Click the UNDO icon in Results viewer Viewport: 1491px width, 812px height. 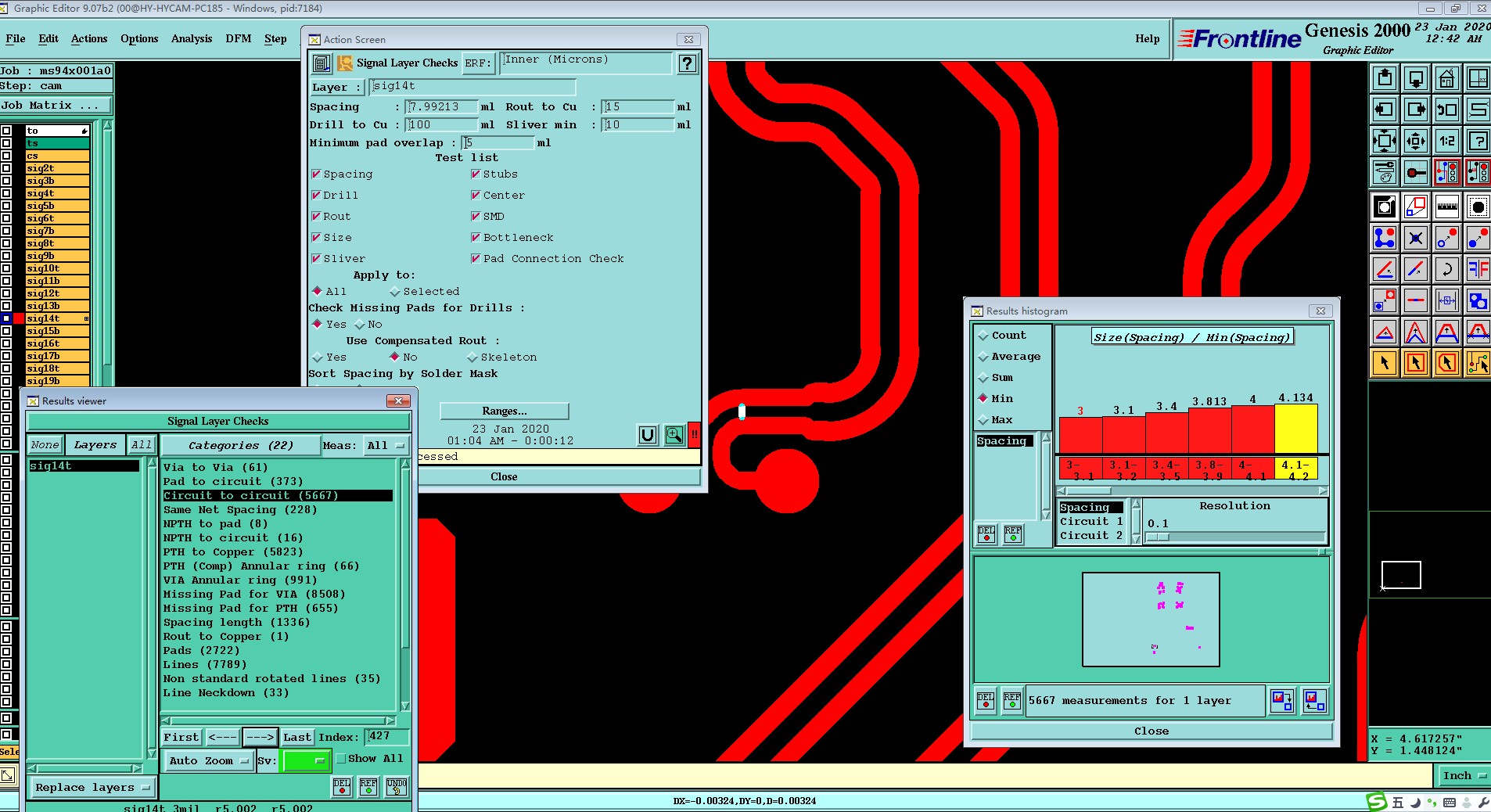[397, 787]
